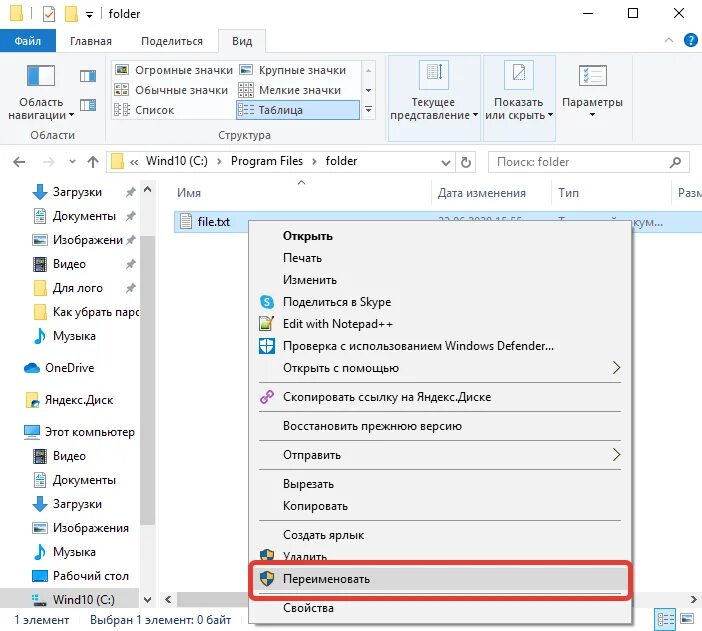Select Мелкие значки view layout

[290, 90]
